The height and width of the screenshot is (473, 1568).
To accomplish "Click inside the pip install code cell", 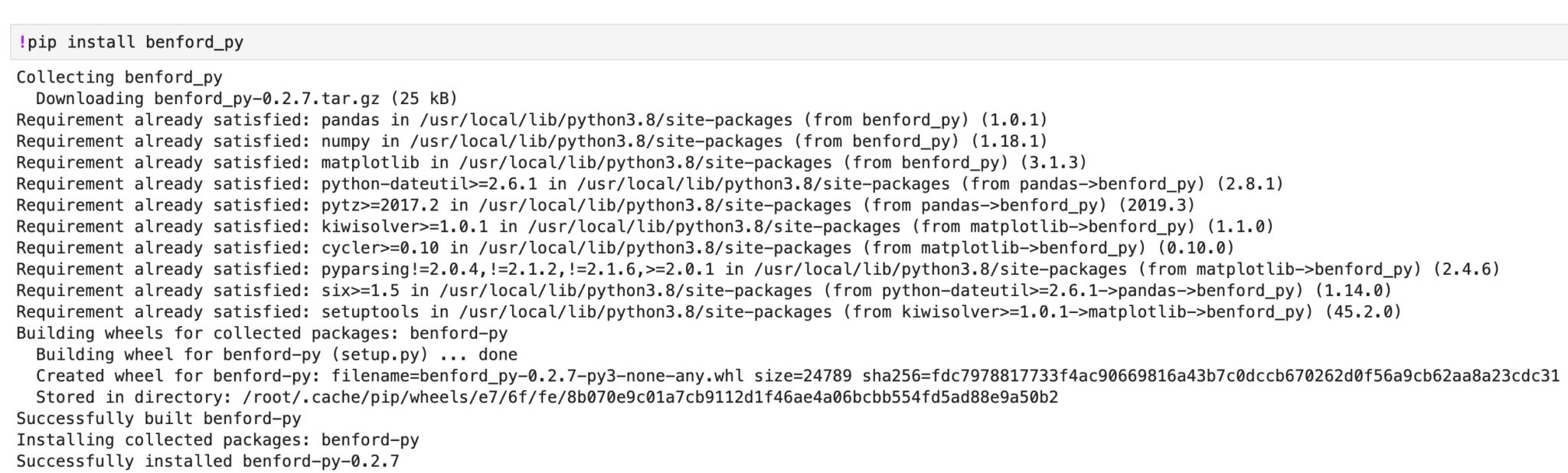I will (x=766, y=42).
